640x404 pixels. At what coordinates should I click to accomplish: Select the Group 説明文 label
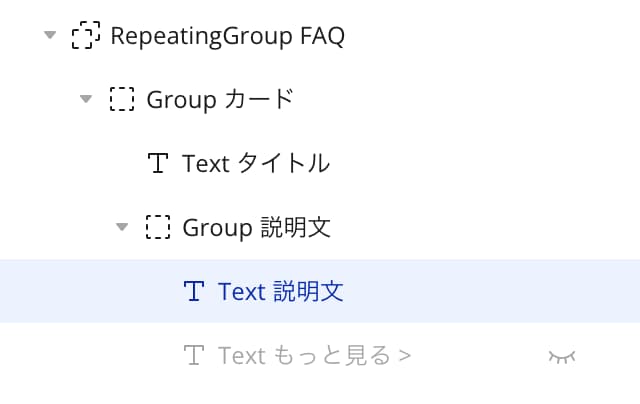pyautogui.click(x=256, y=227)
